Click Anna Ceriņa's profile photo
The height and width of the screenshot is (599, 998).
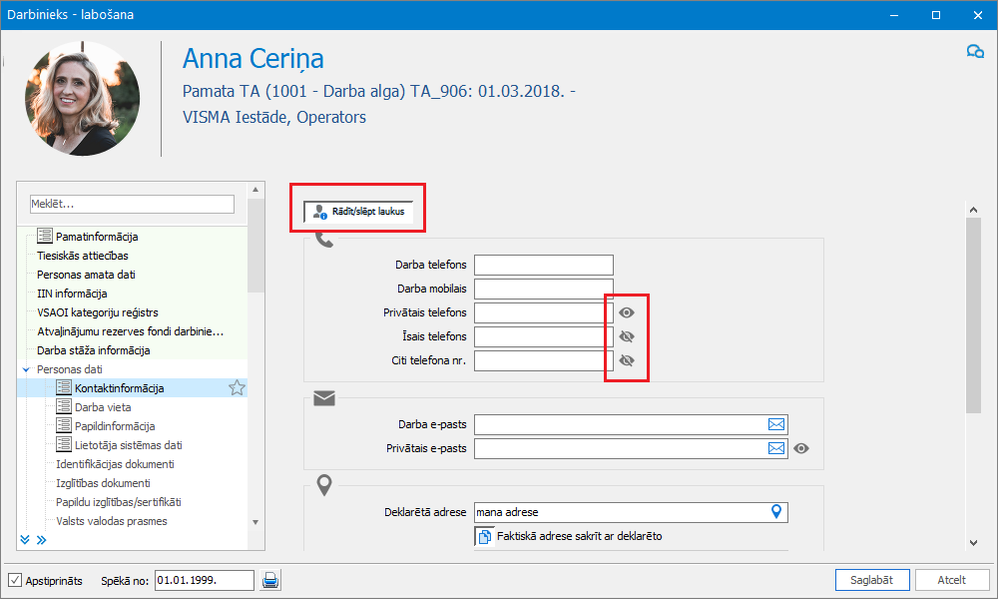click(82, 98)
